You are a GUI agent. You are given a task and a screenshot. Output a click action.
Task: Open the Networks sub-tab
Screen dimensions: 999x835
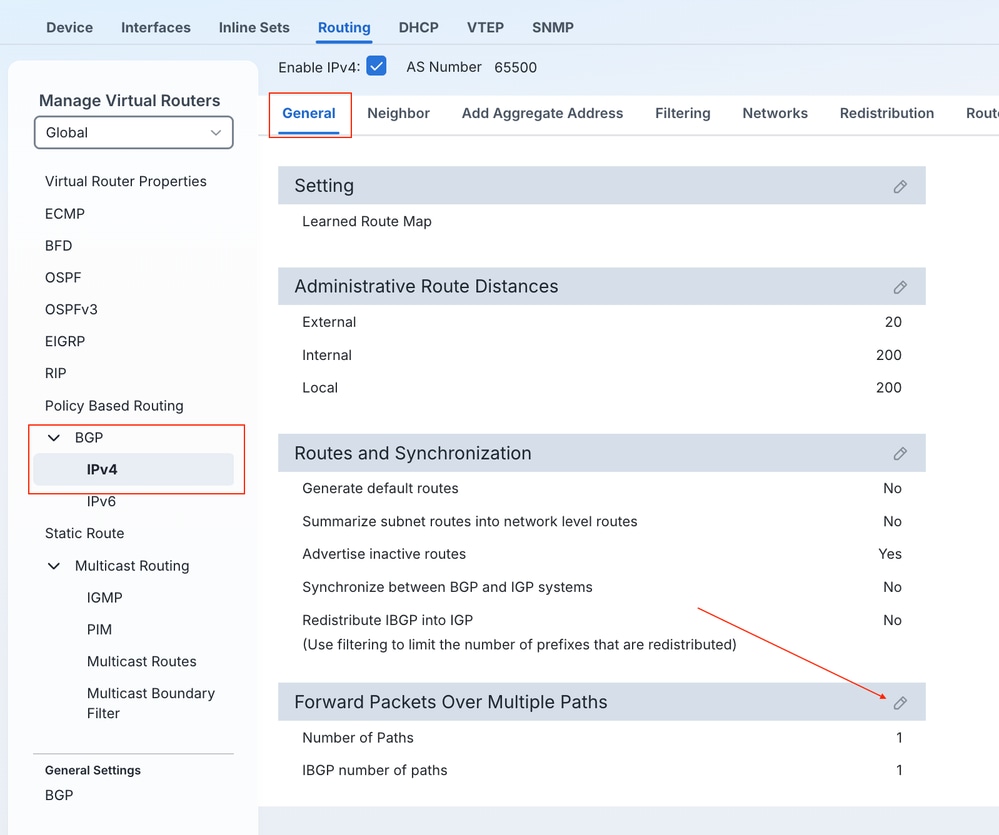[775, 113]
